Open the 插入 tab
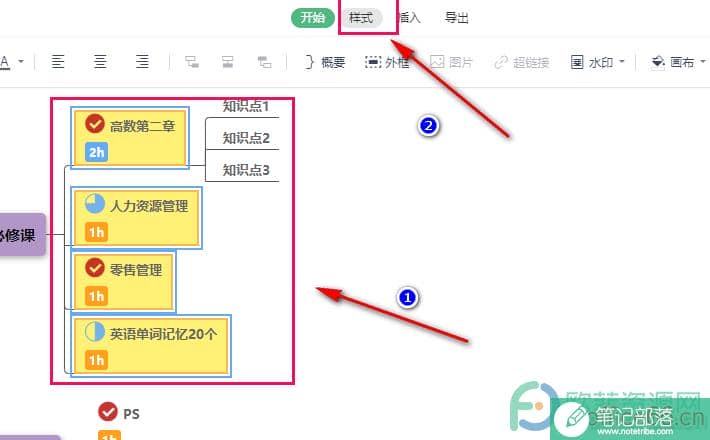 click(x=410, y=18)
